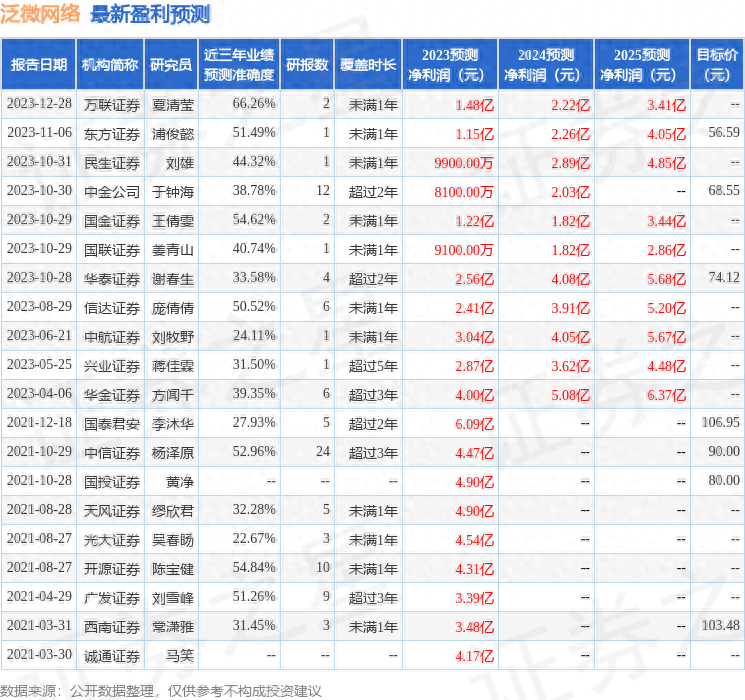
Task: Click the 机构简称 column header
Action: pos(110,65)
